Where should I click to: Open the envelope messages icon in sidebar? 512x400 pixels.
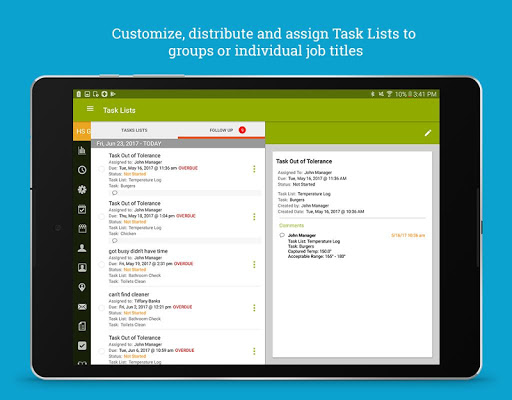coord(82,307)
